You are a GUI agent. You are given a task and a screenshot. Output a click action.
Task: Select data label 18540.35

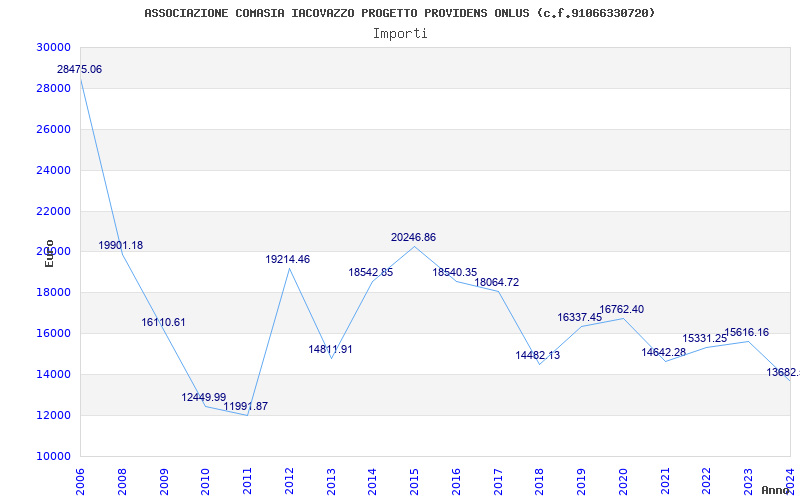pyautogui.click(x=455, y=272)
